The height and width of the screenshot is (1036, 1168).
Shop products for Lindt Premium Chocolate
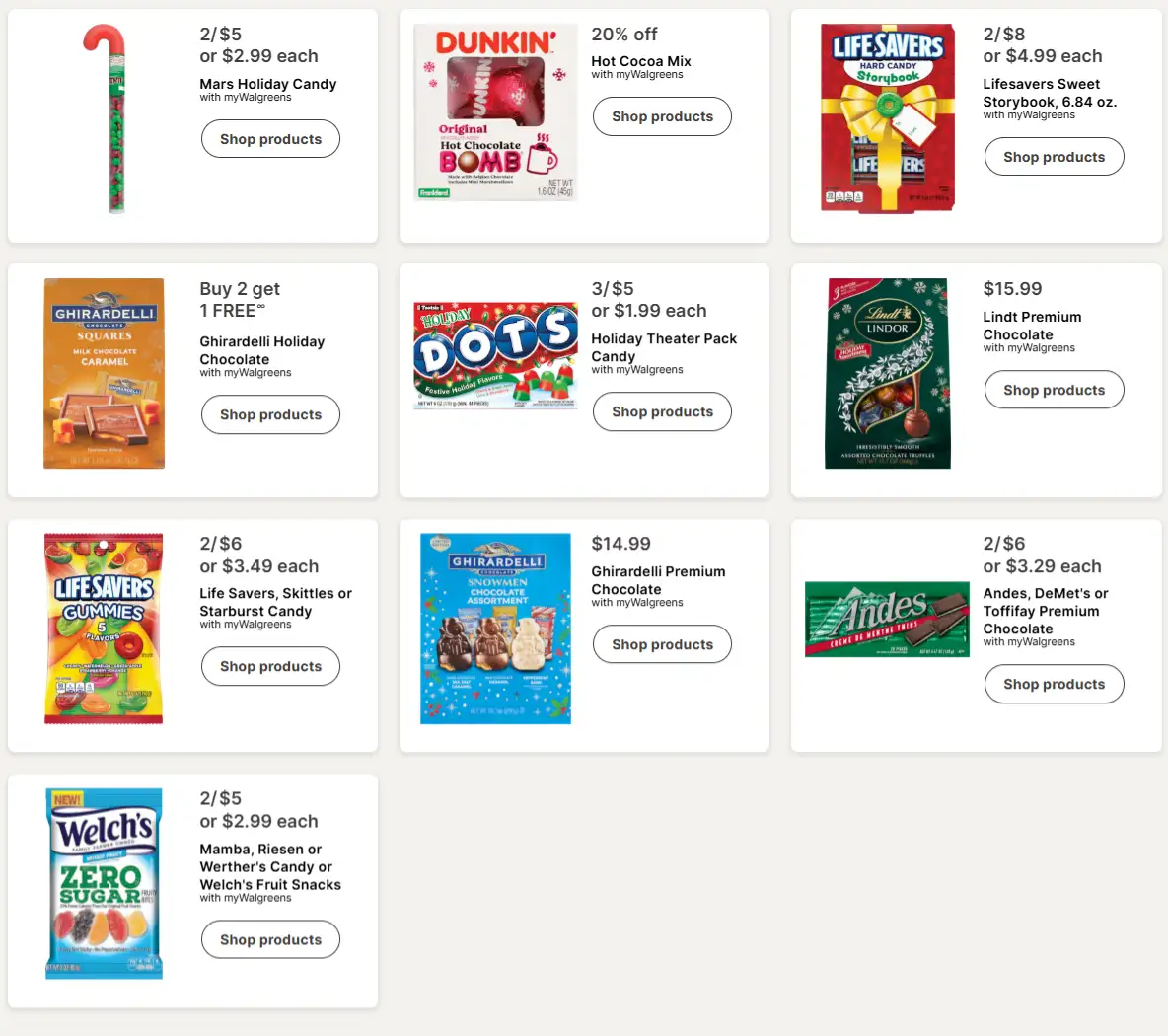(x=1054, y=390)
